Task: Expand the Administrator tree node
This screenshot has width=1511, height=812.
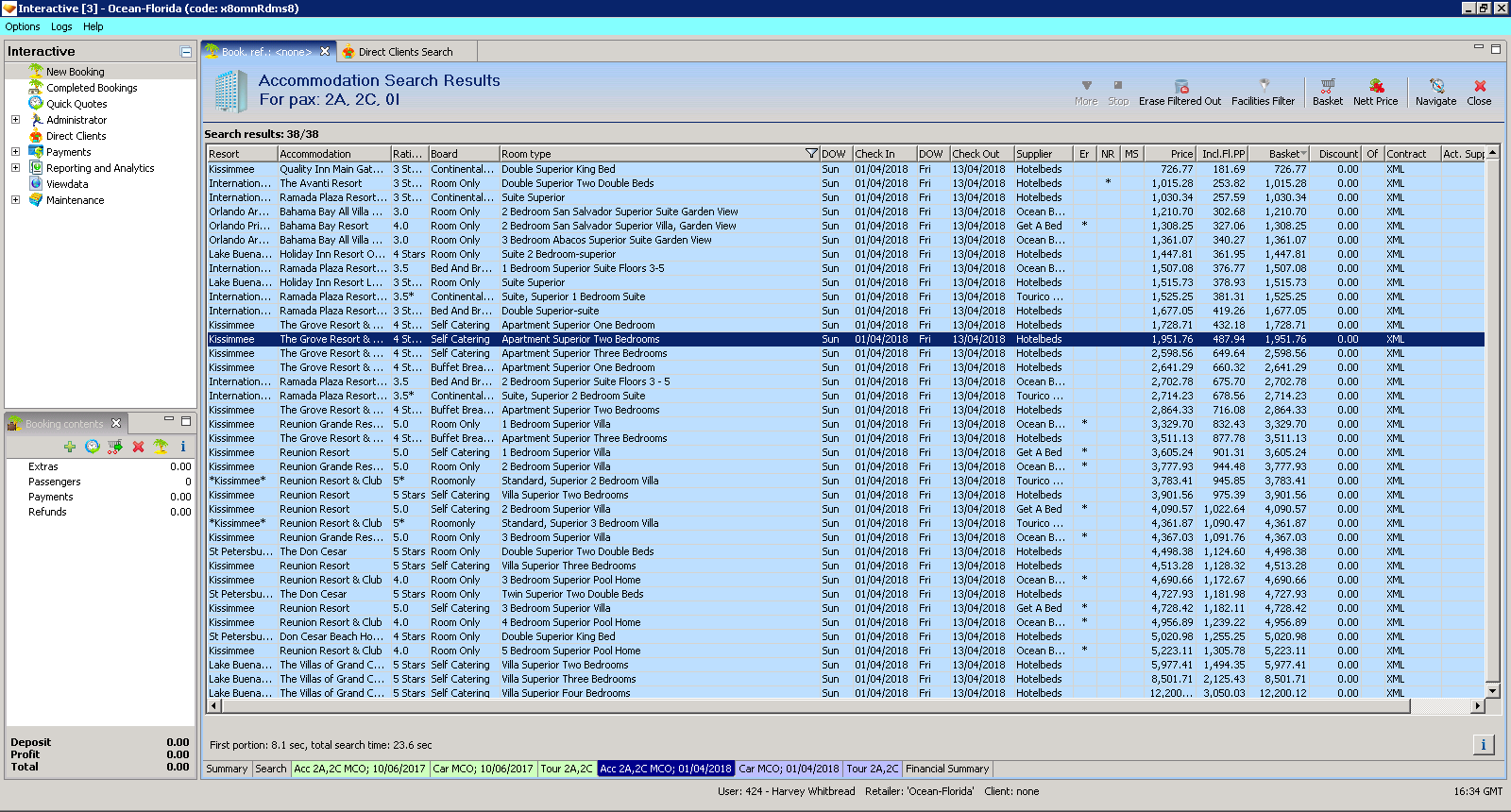Action: (x=15, y=120)
